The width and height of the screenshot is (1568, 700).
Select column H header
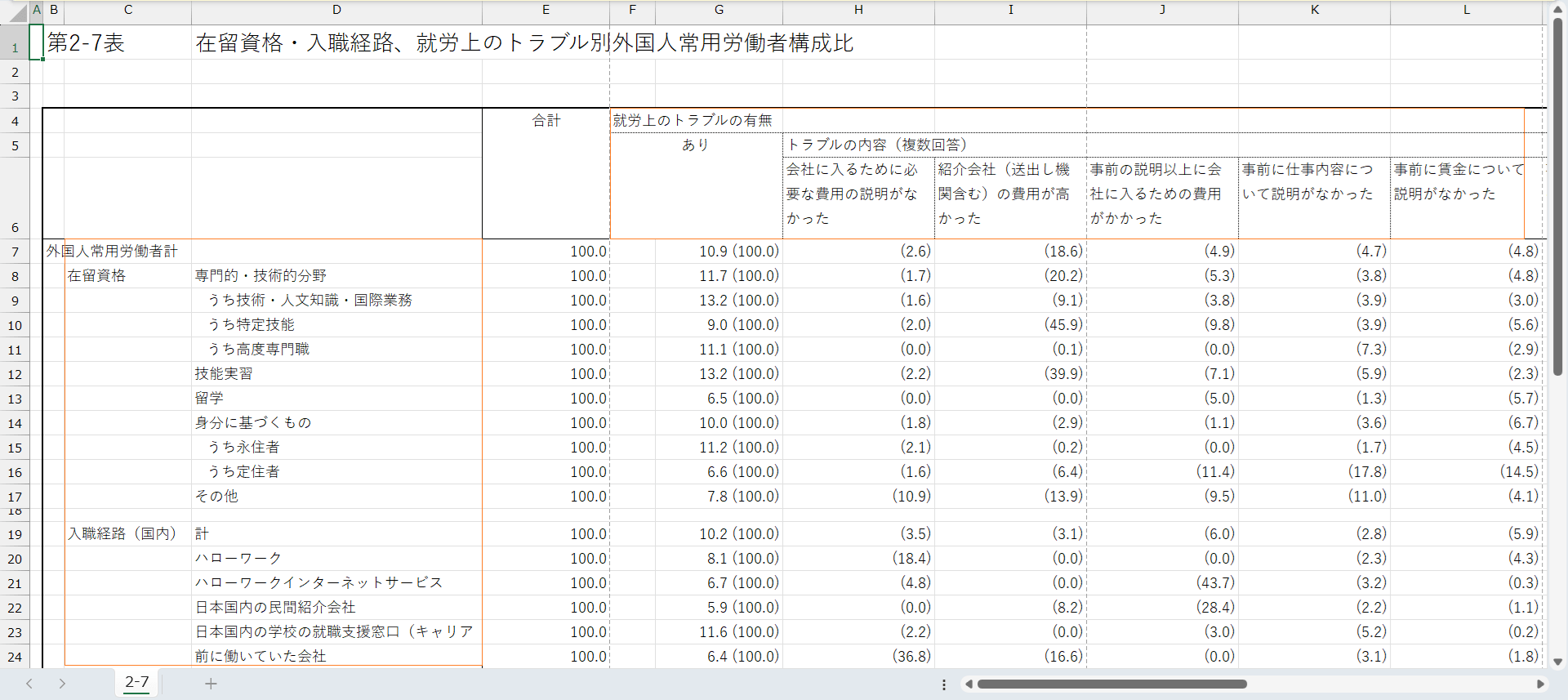point(858,10)
